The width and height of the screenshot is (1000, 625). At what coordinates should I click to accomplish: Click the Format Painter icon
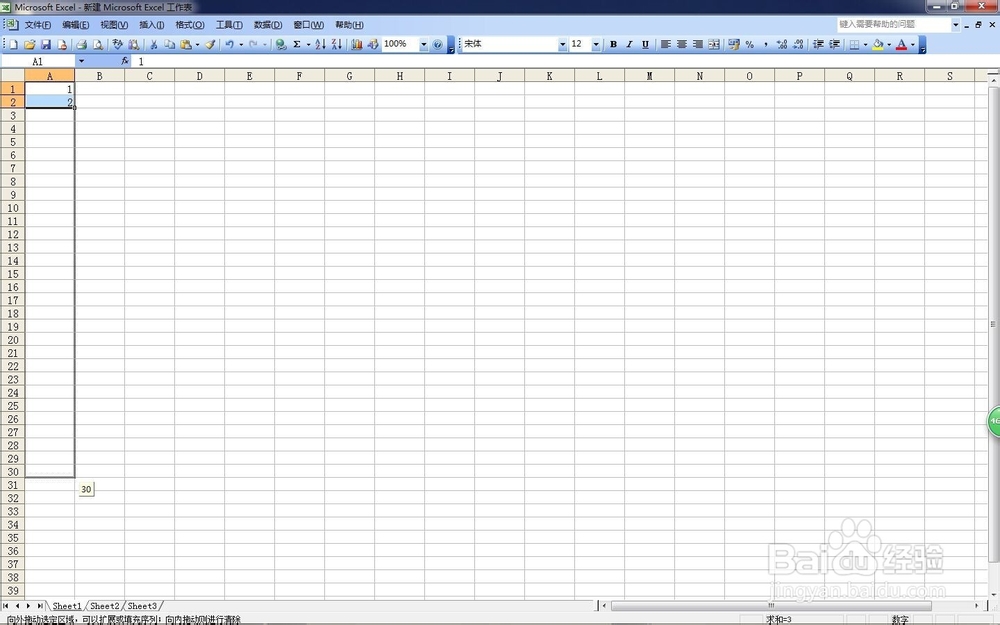tap(208, 44)
